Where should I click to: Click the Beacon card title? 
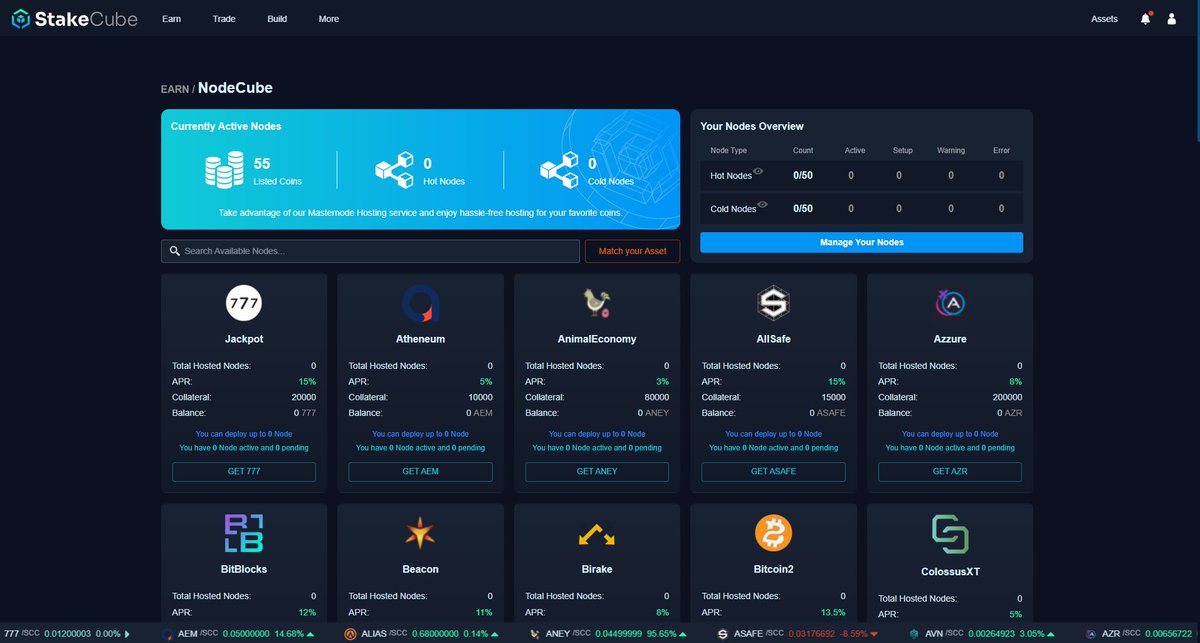(421, 569)
